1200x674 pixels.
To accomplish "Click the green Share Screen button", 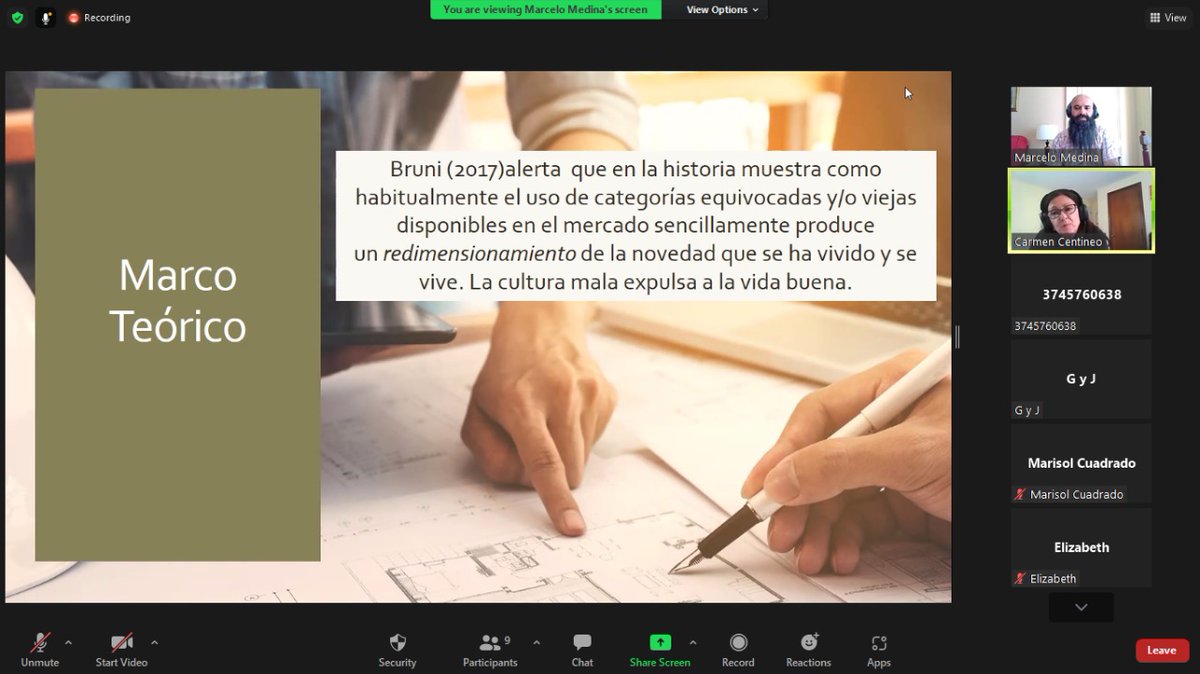I will click(660, 650).
